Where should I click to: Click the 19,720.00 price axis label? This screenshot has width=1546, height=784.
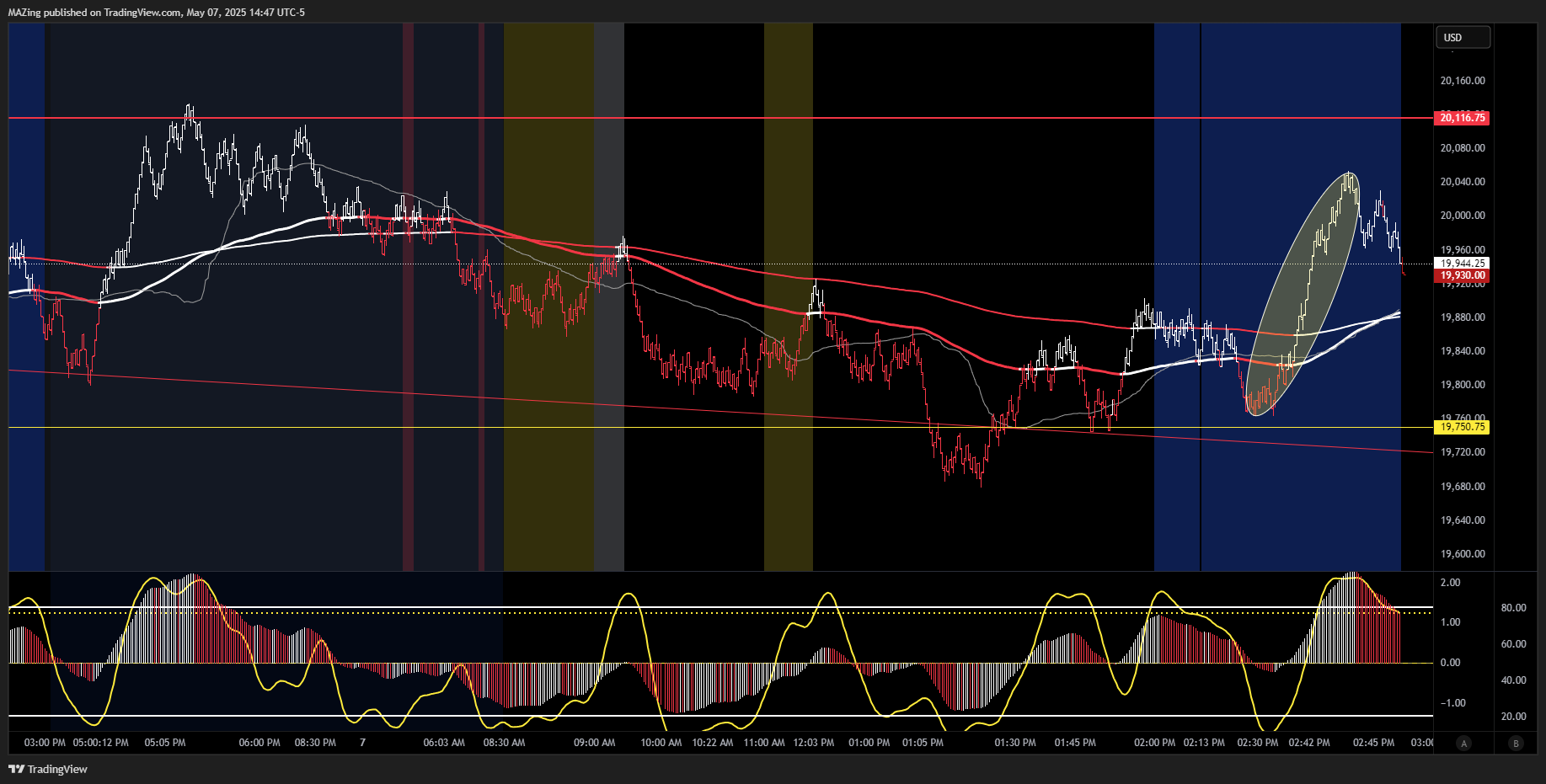[x=1463, y=452]
